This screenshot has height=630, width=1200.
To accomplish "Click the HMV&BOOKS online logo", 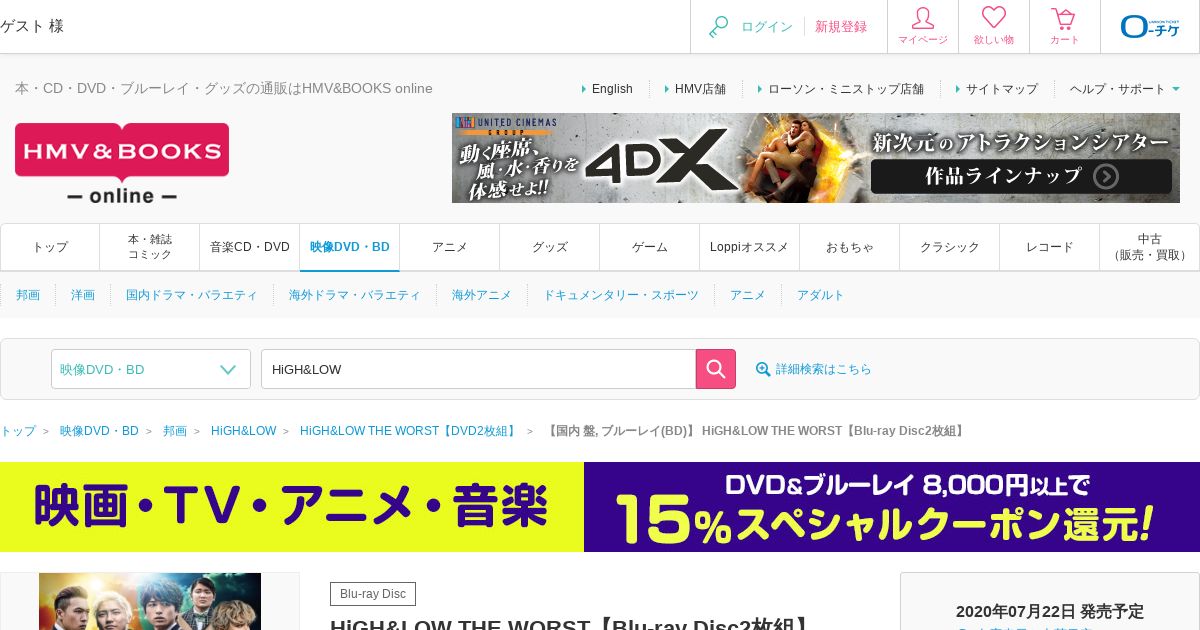I will pos(122,164).
